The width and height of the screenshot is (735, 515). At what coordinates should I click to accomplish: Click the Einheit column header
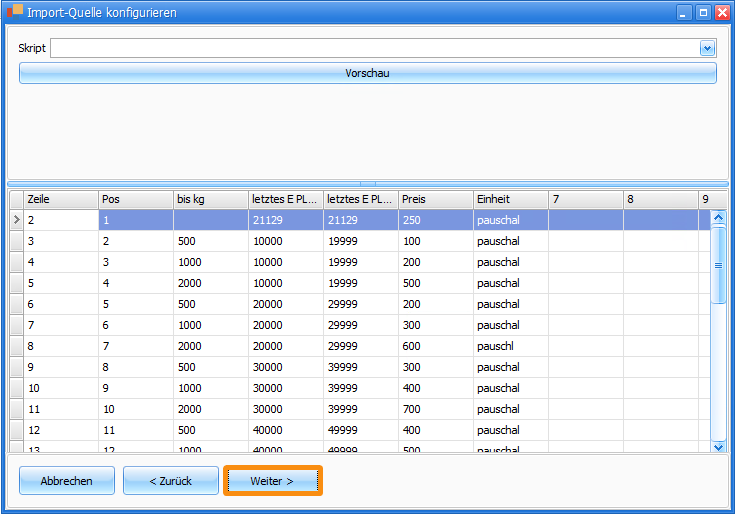point(510,199)
